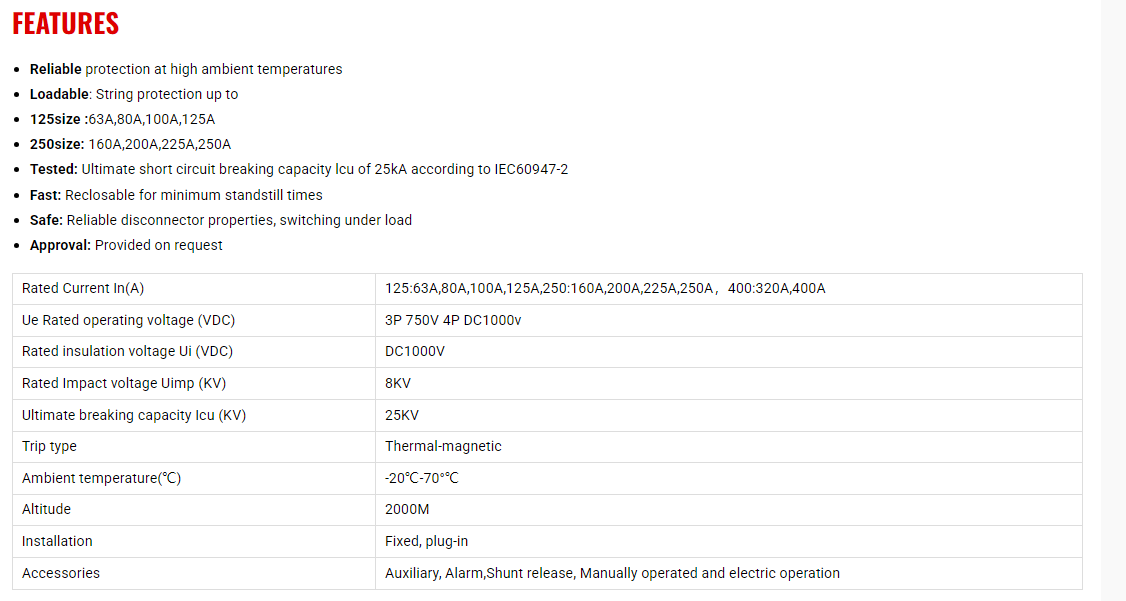This screenshot has height=601, width=1126.
Task: Click the Tested bullet mentioning IEC60947-2
Action: point(299,169)
